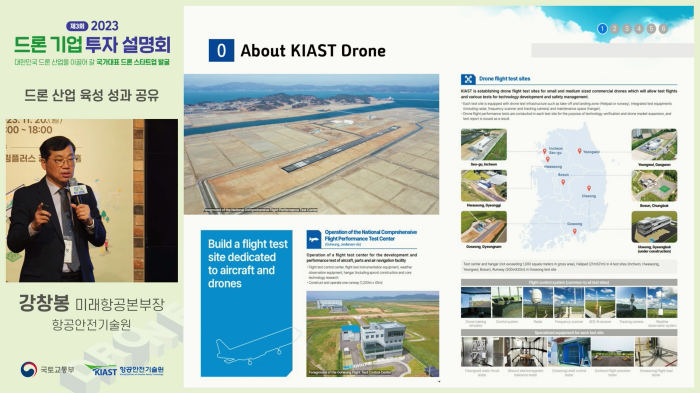Viewport: 700px width, 393px height.
Task: Click the Ministry of Land emblem logo
Action: click(x=29, y=370)
